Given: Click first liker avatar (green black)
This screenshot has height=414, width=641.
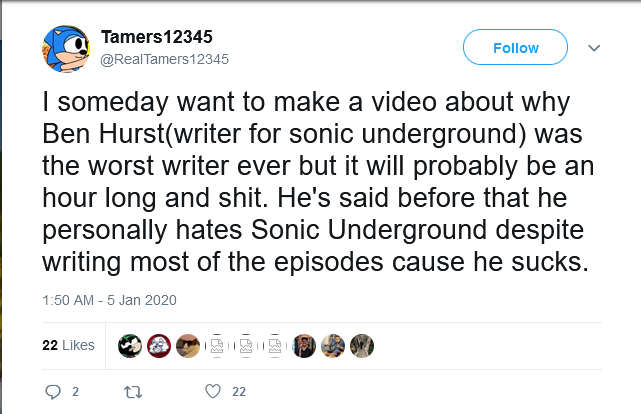Looking at the screenshot, I should (130, 345).
